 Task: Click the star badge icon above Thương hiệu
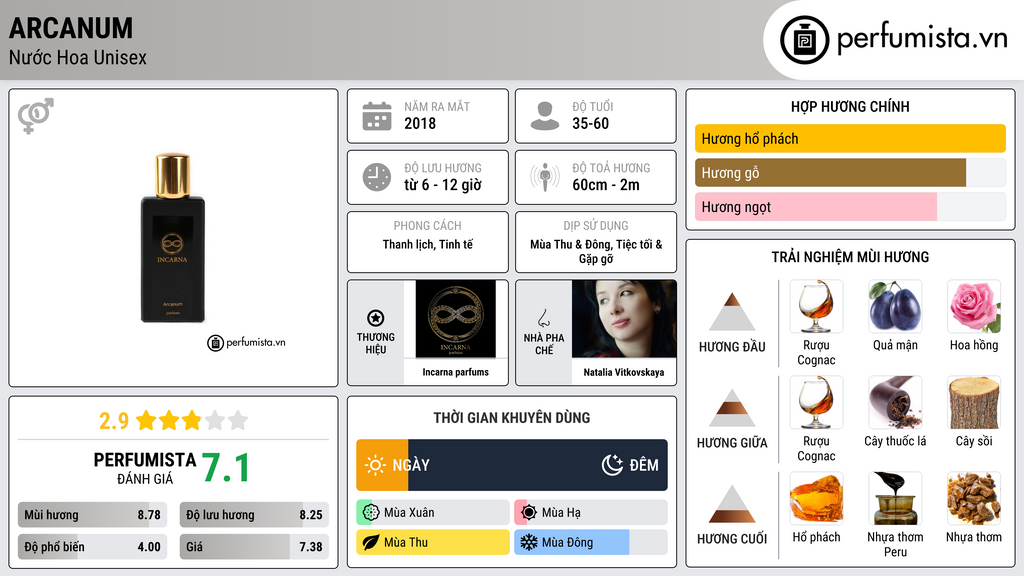[376, 318]
